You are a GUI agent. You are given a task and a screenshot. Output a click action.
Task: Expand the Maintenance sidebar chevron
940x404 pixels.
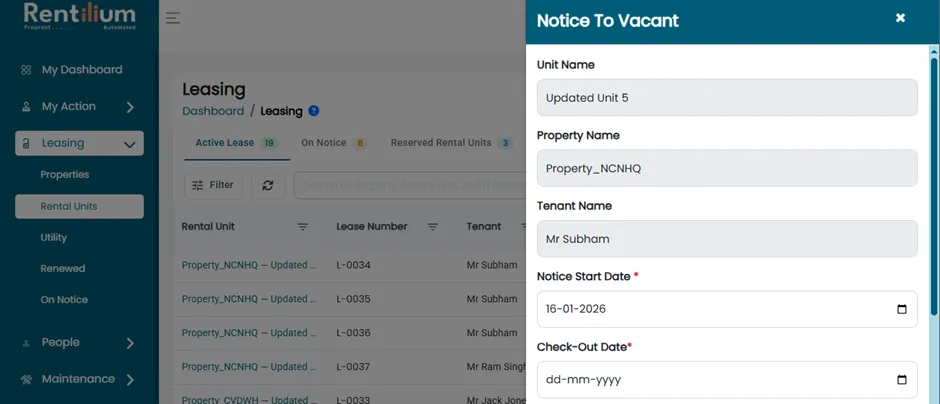tap(130, 379)
